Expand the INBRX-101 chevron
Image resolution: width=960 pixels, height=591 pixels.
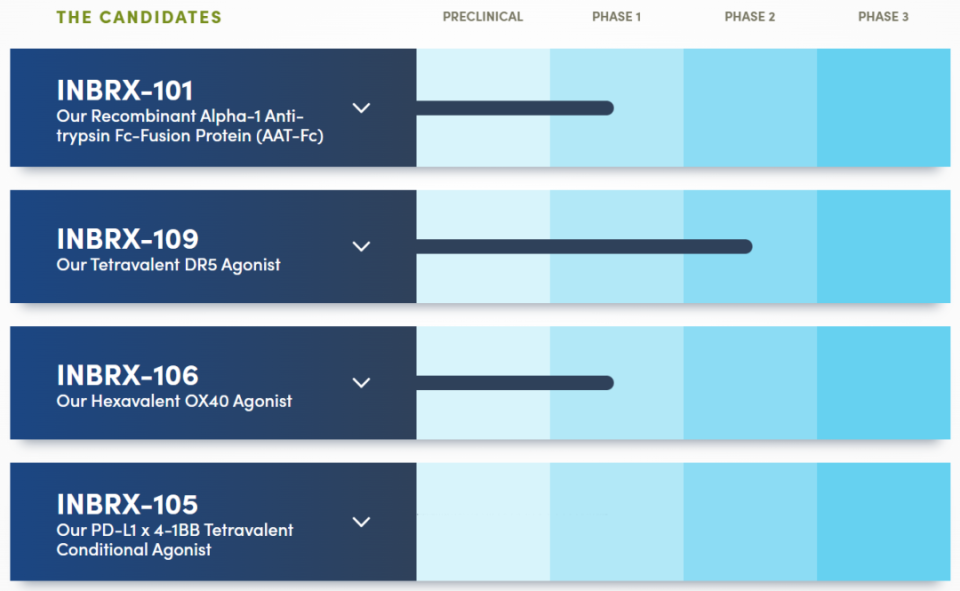(x=362, y=108)
